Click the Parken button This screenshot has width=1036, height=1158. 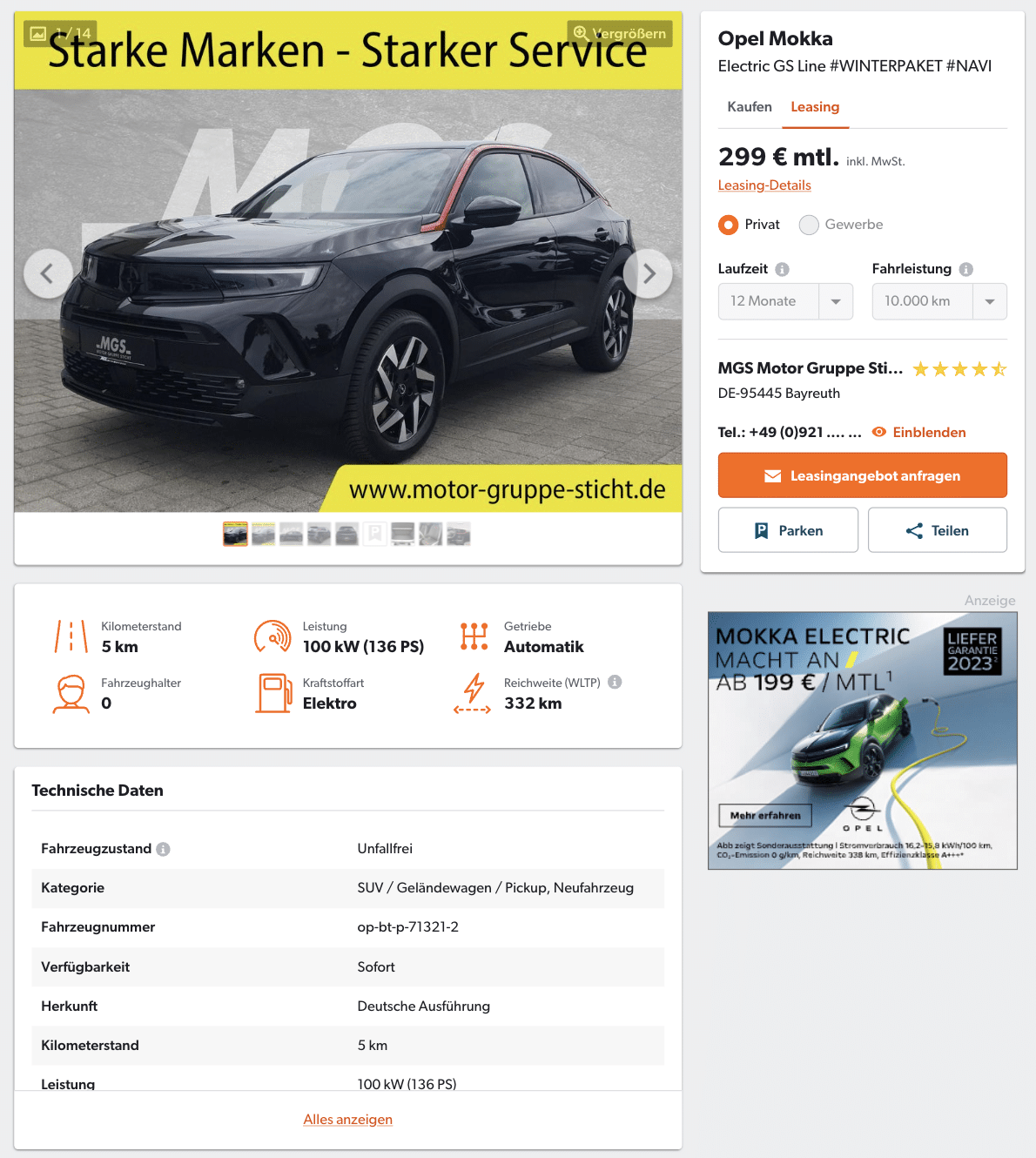788,530
